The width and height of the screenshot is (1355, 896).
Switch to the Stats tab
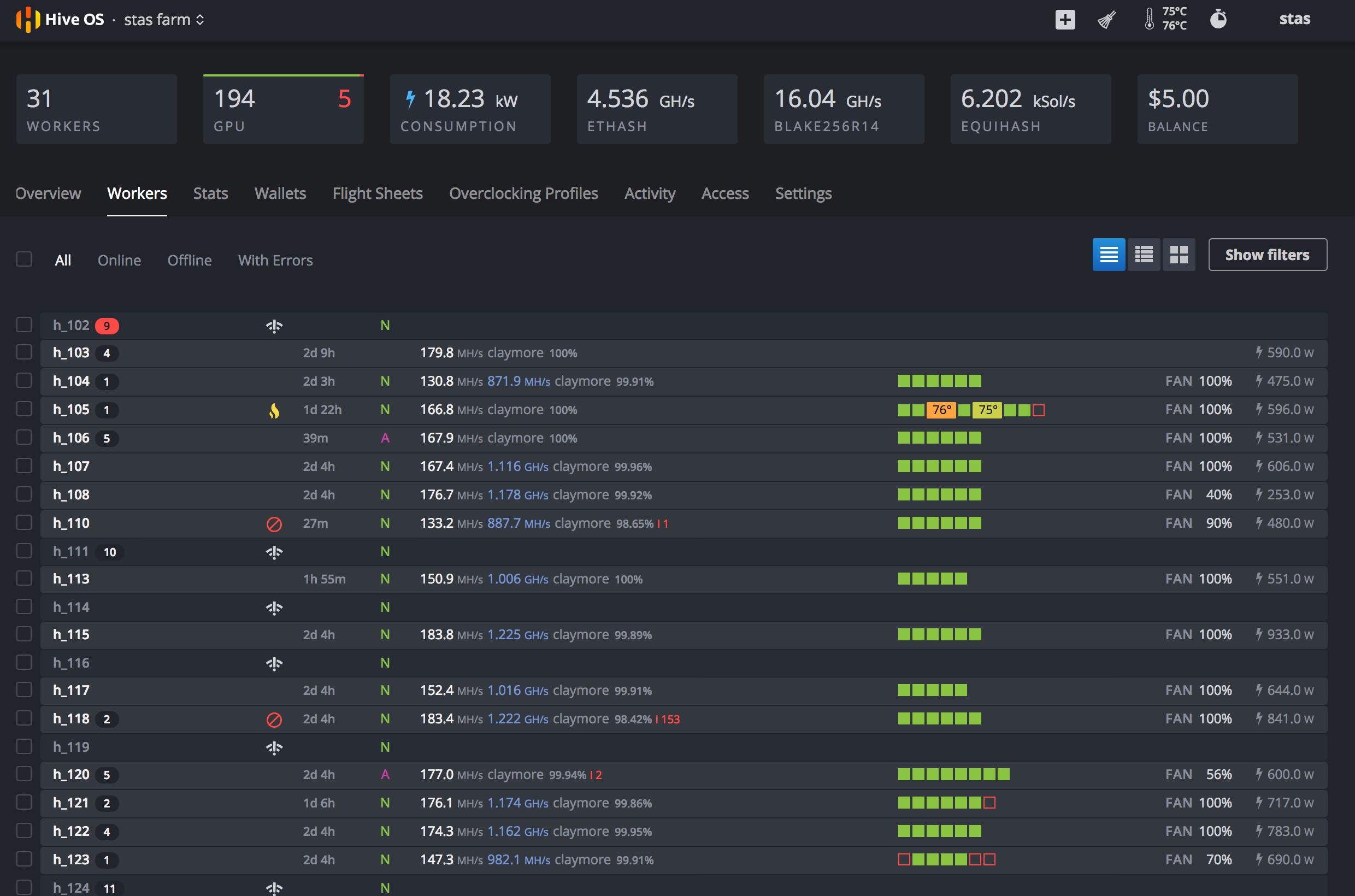click(210, 193)
